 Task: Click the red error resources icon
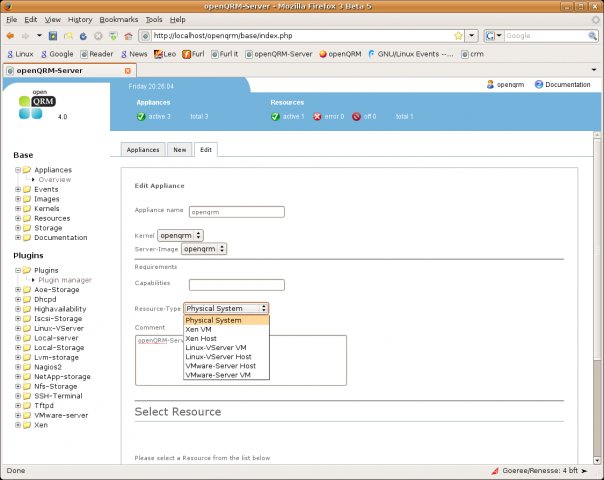click(x=317, y=116)
